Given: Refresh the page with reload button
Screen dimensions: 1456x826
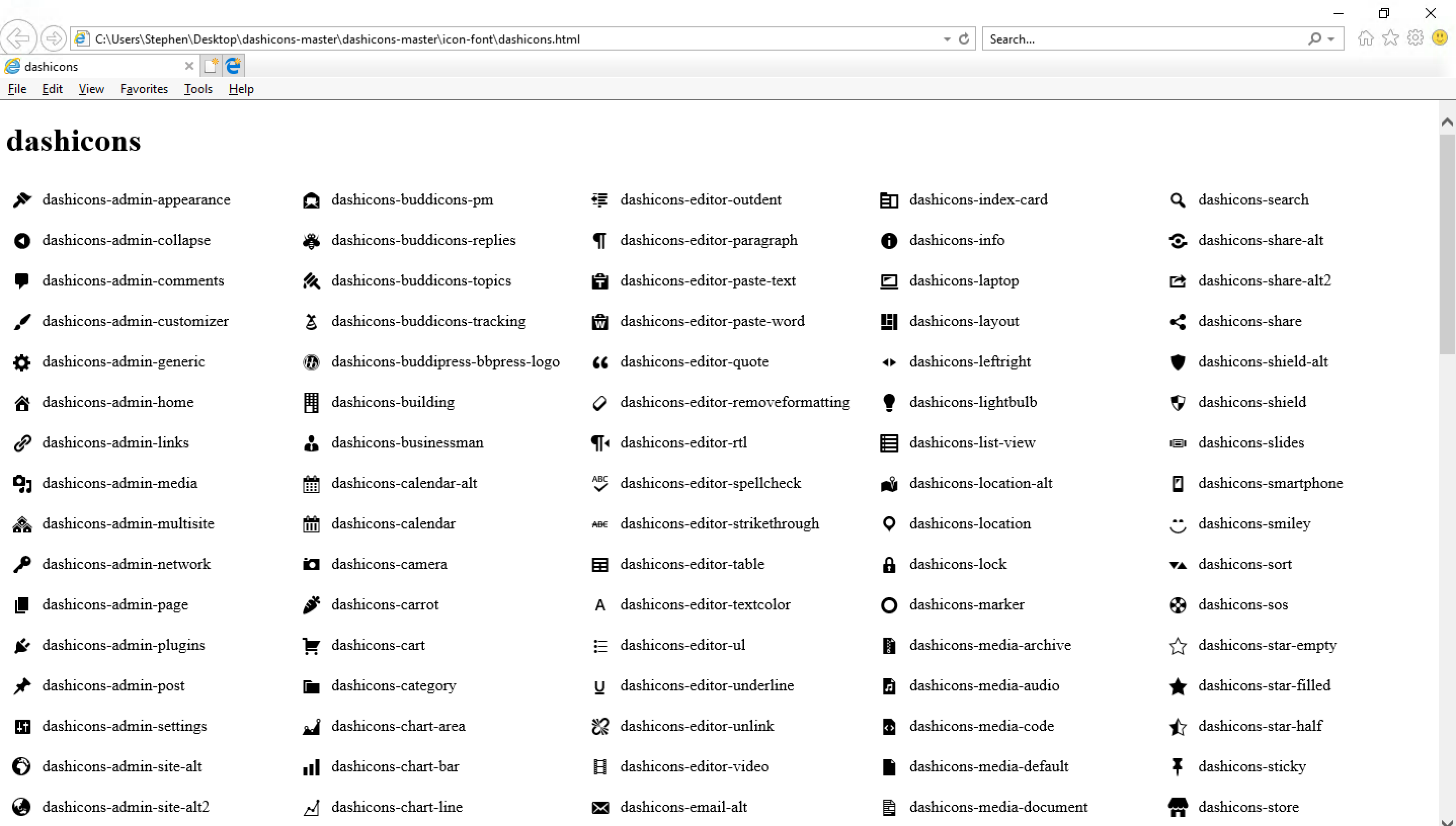Looking at the screenshot, I should coord(963,39).
